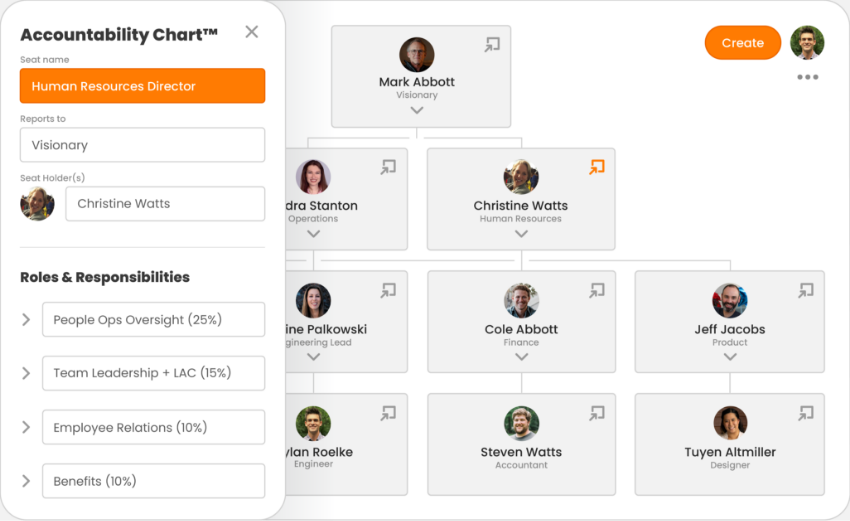
Task: Open seat details on Cole Abbott's card
Action: click(x=597, y=290)
